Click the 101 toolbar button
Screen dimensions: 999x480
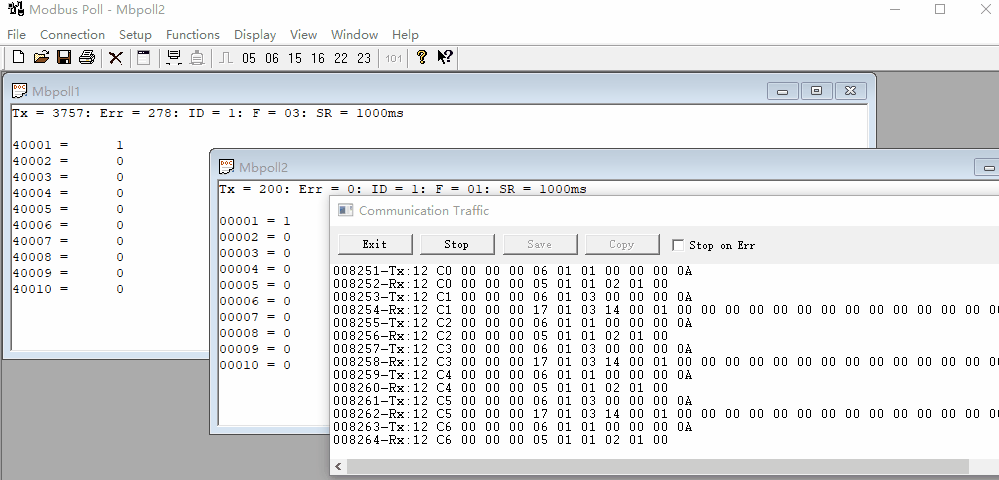coord(394,58)
